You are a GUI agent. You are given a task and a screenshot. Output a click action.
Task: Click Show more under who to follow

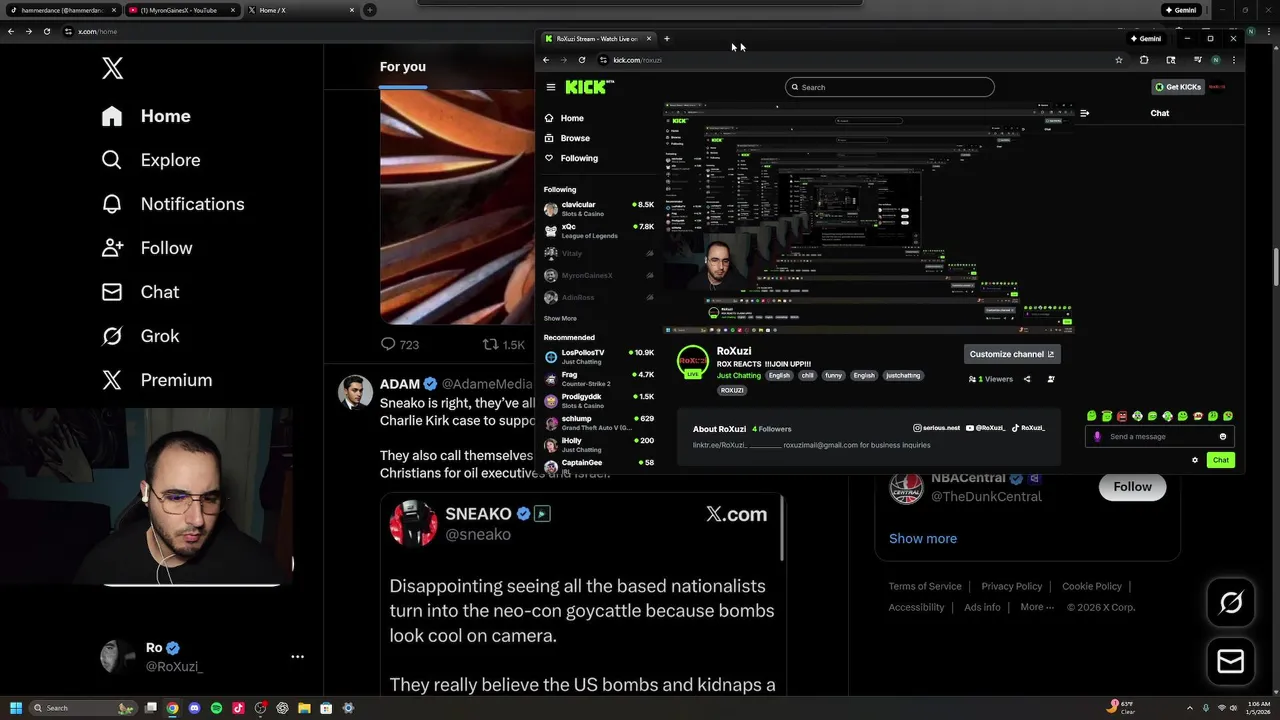[x=923, y=538]
